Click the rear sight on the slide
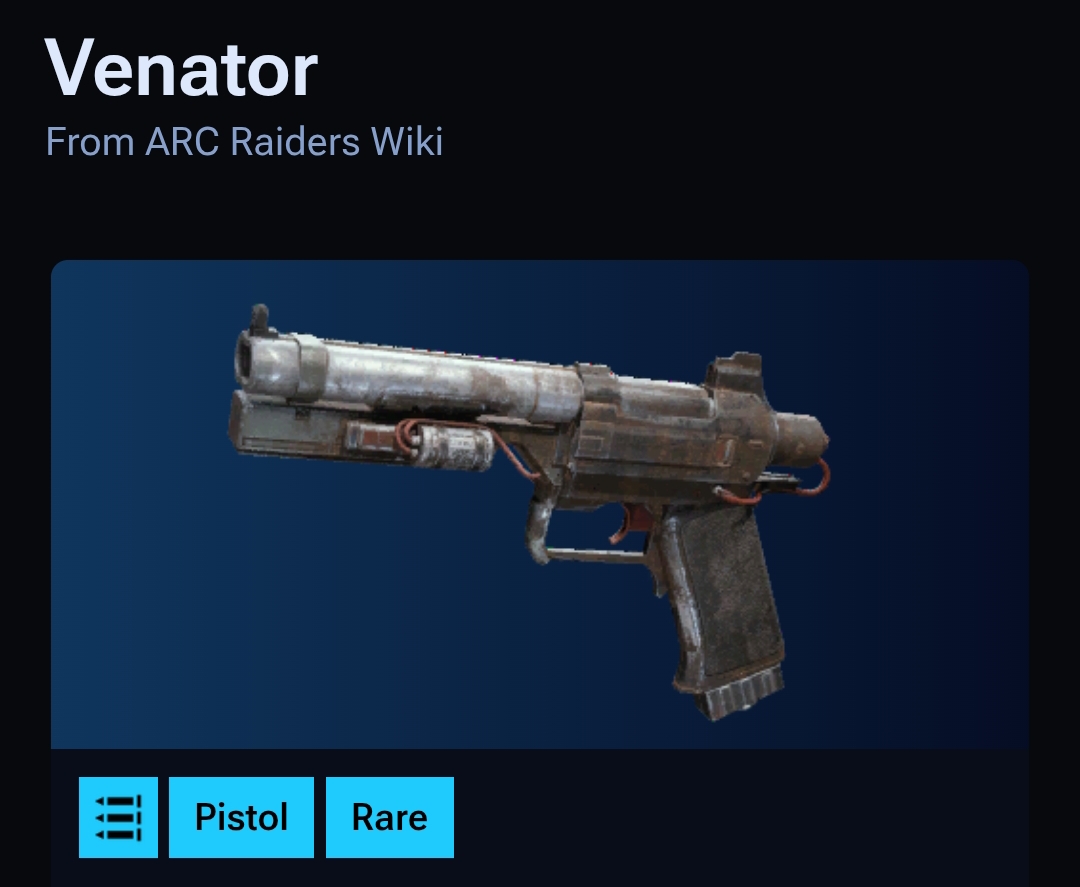The image size is (1080, 887). 736,373
